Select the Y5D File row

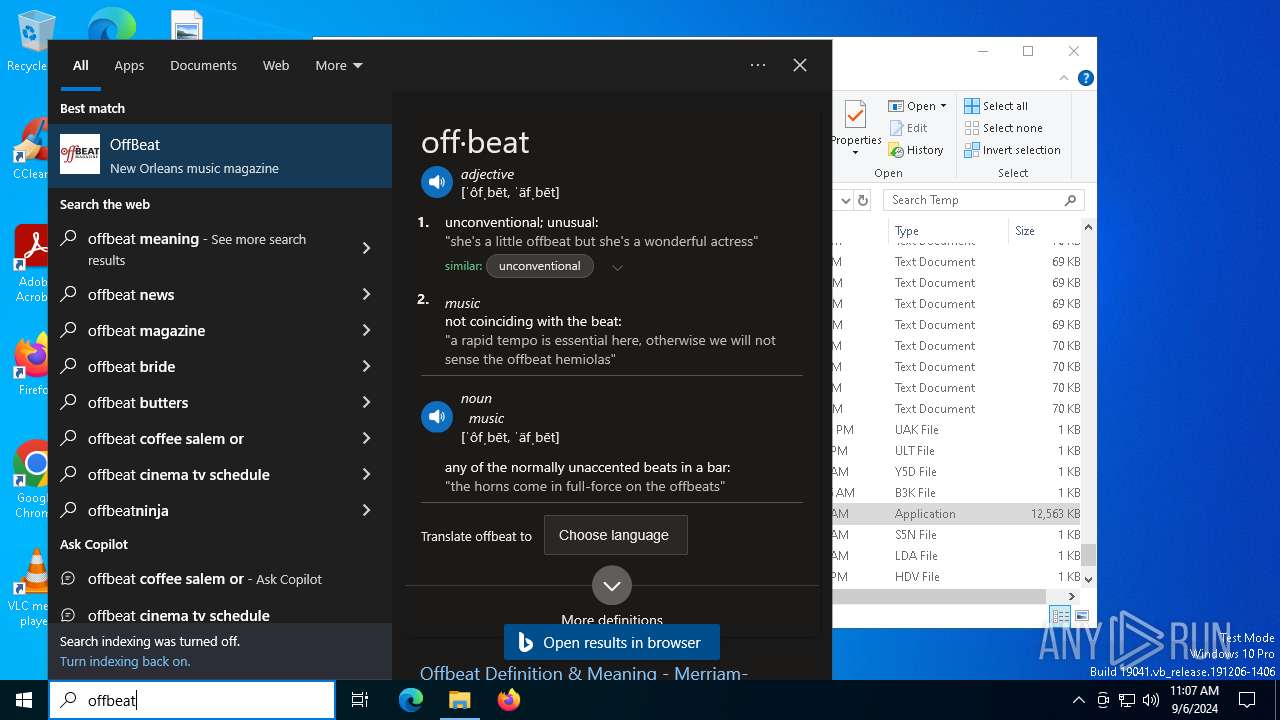(958, 472)
